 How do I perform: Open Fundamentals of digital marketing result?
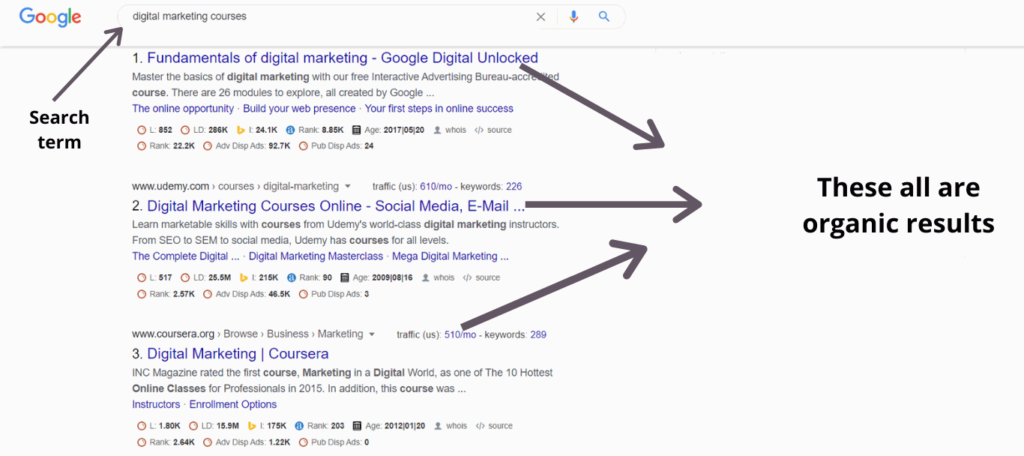[x=342, y=57]
